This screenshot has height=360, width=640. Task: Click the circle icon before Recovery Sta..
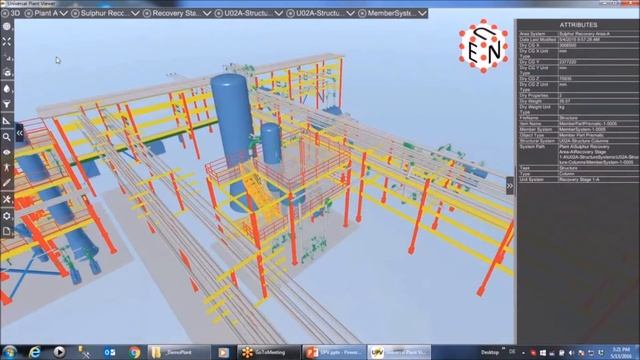pos(147,13)
